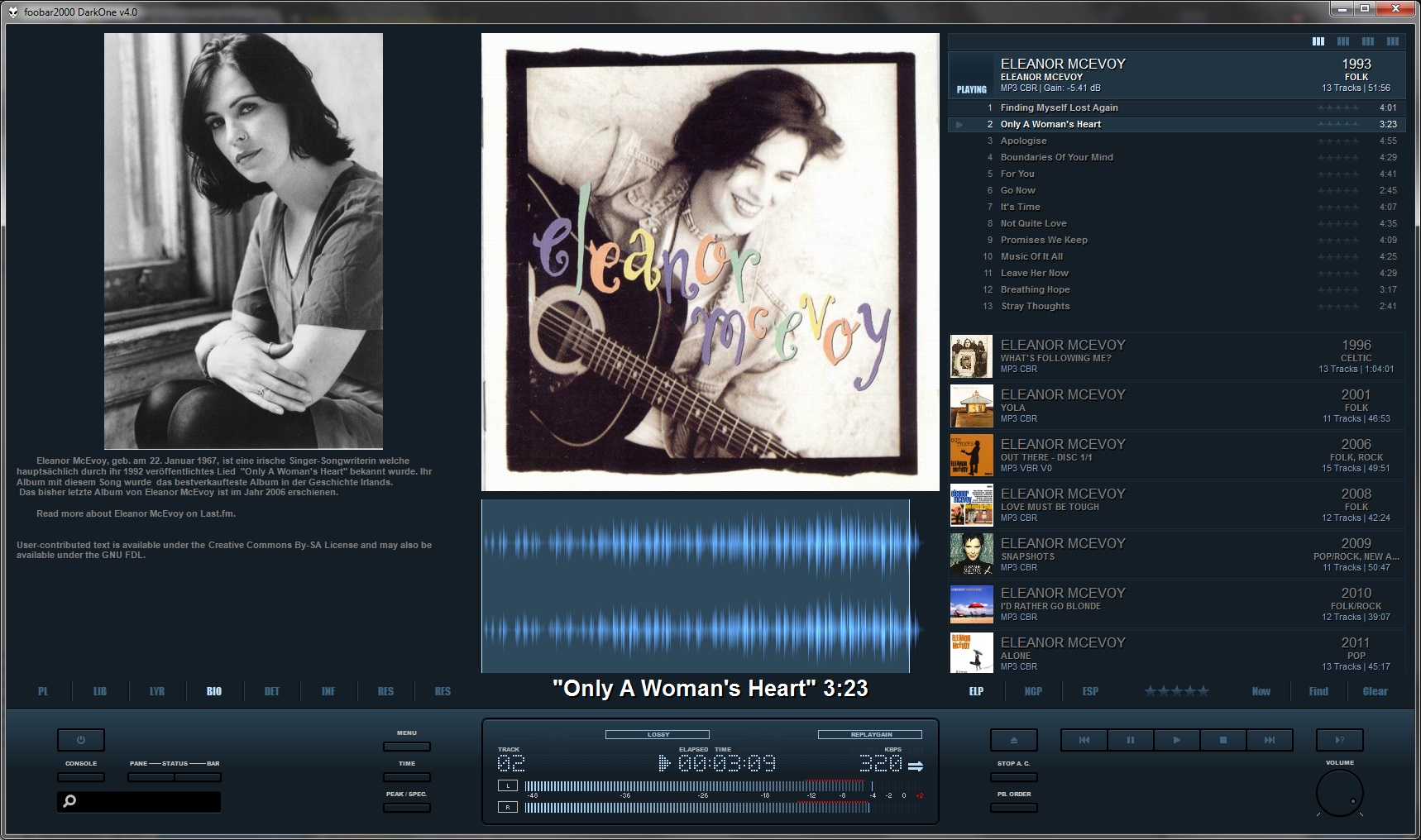Open the INF tab

click(x=328, y=691)
